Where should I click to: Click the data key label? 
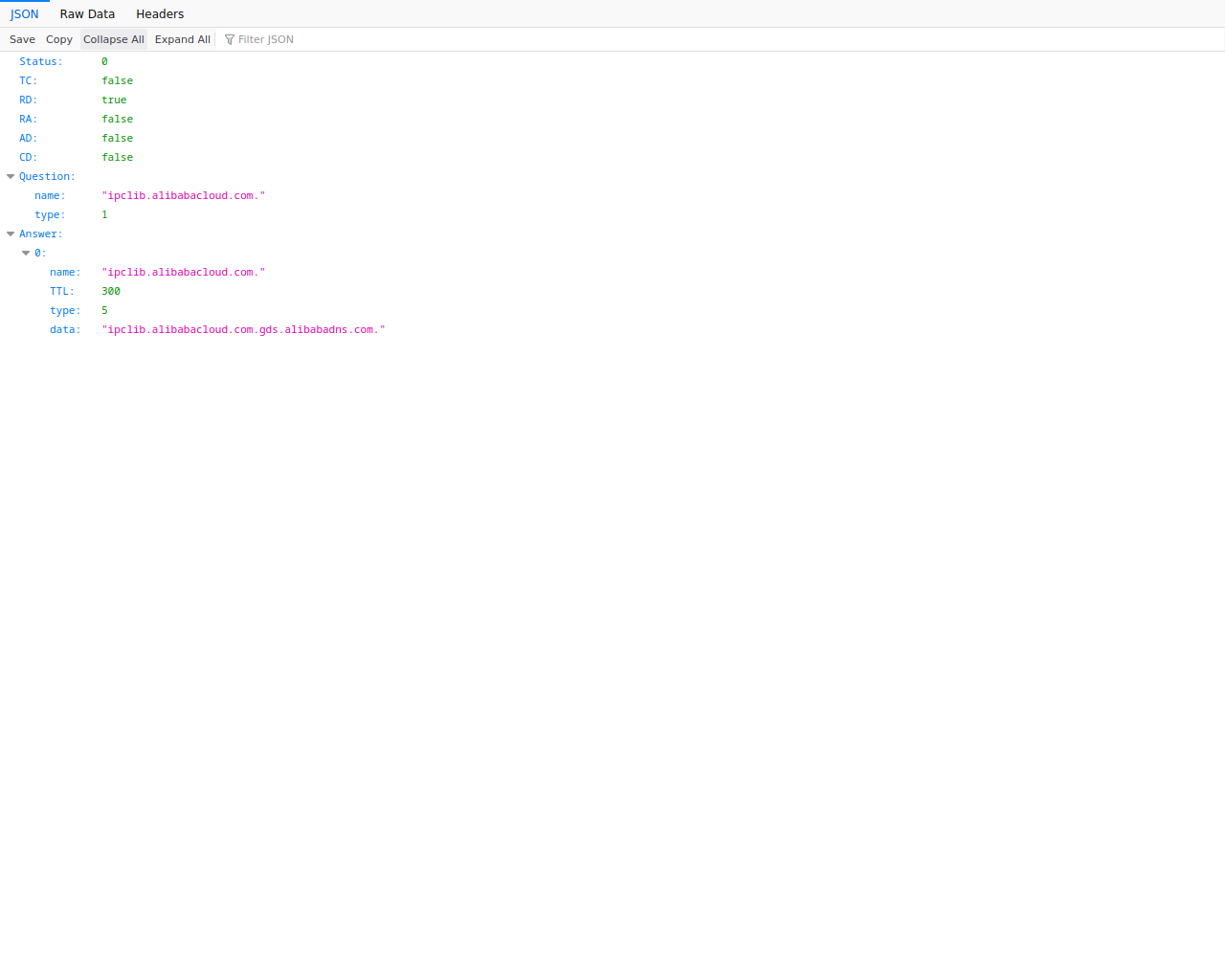[x=65, y=329]
